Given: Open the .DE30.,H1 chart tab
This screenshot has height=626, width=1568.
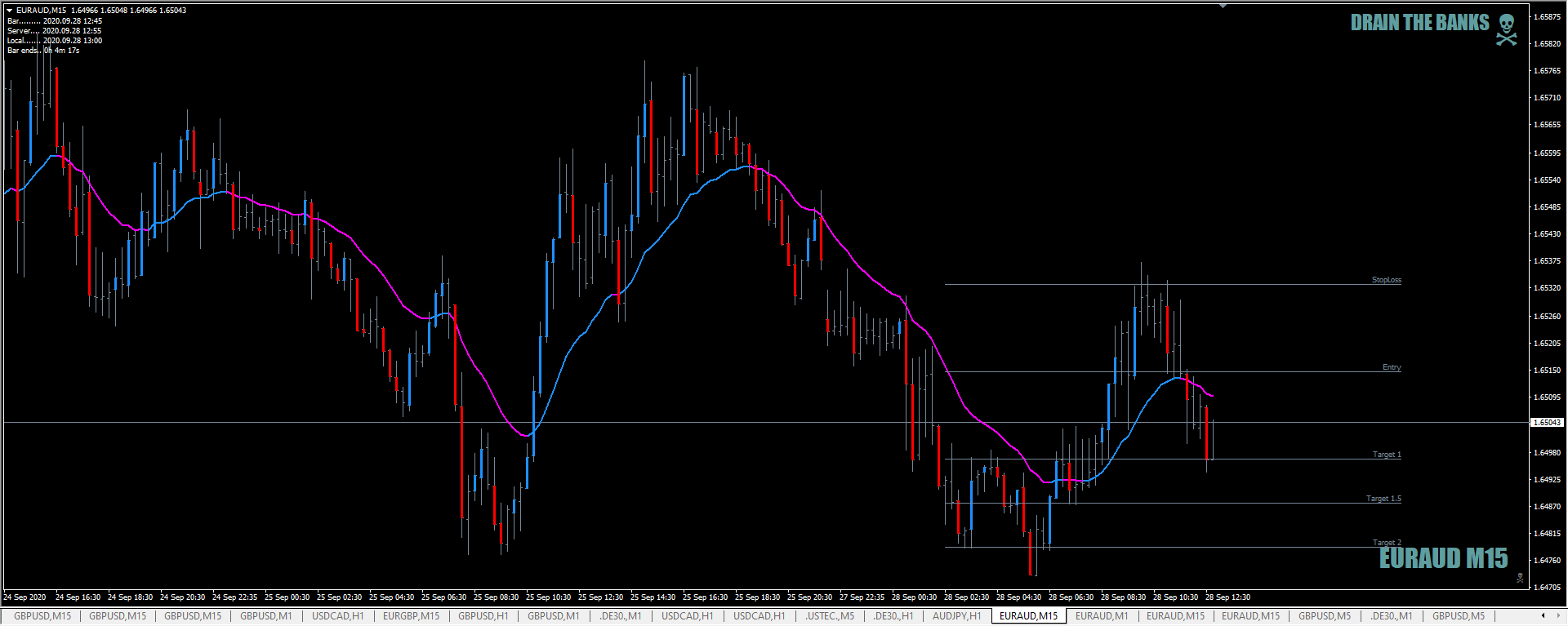Looking at the screenshot, I should click(893, 616).
